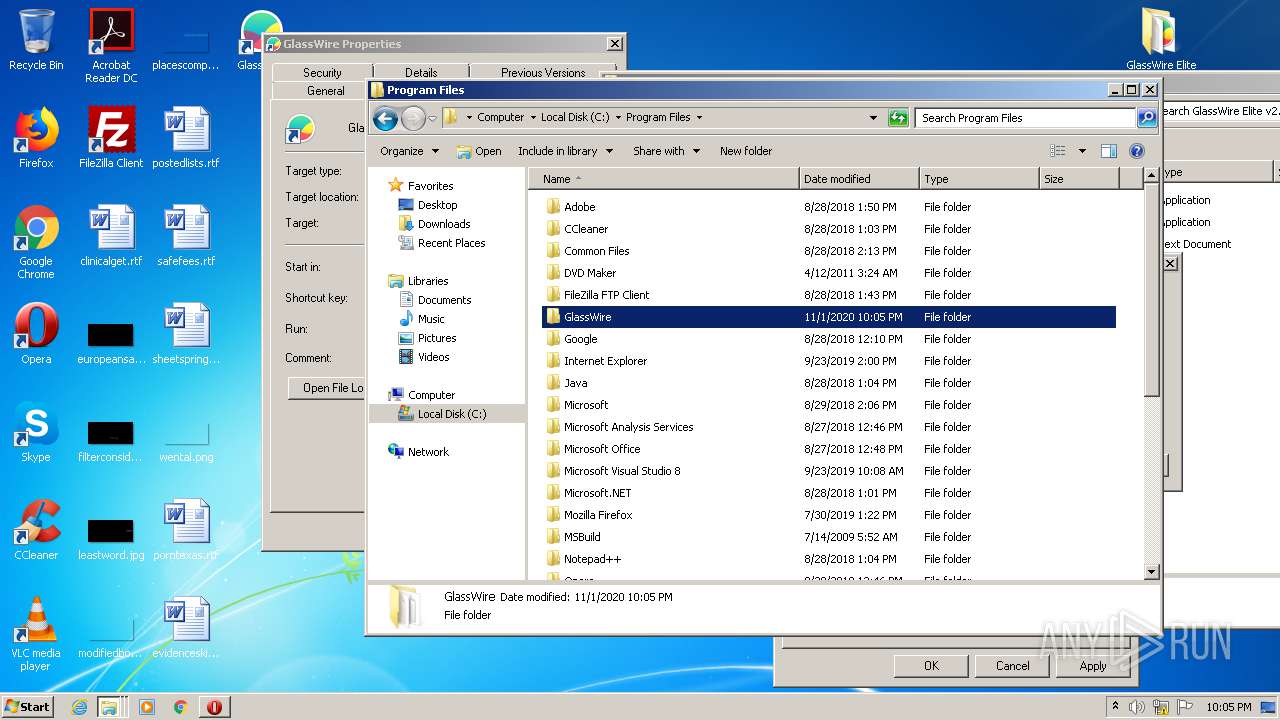
Task: Click the Apply button in the dialog
Action: tap(1093, 666)
